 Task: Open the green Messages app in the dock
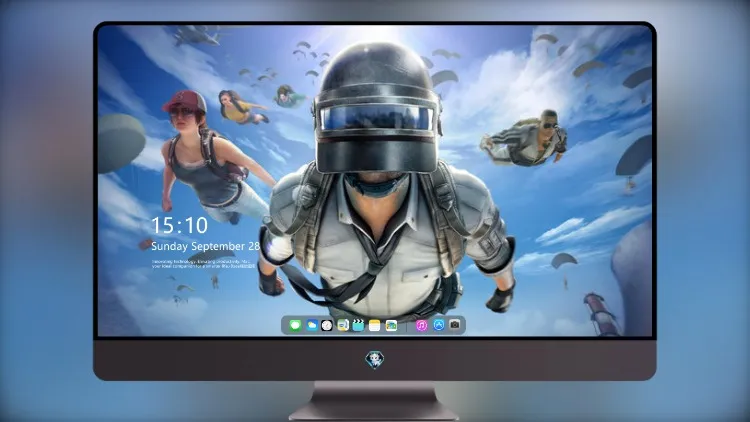click(295, 325)
